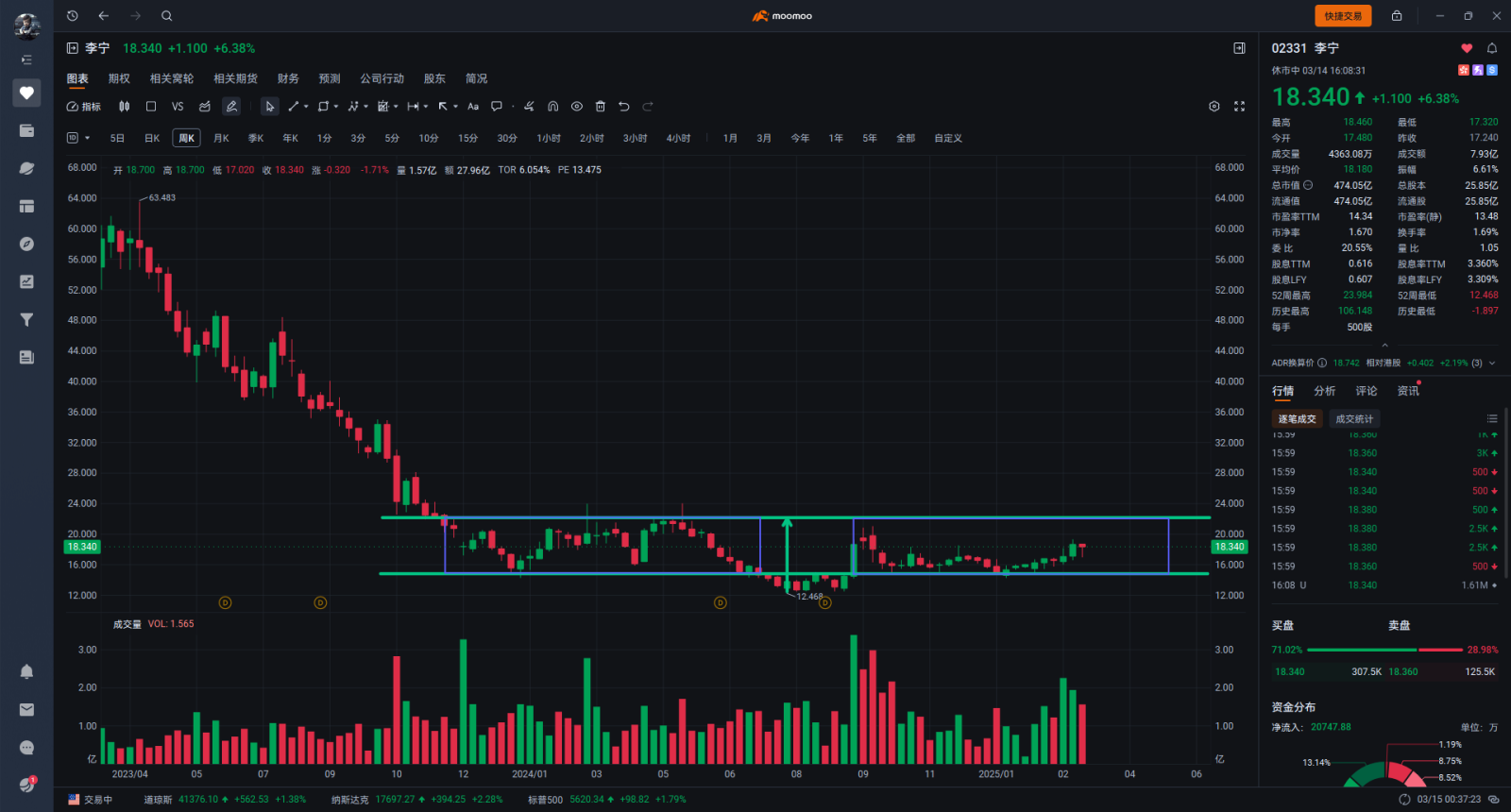Open watchlist heart icon in left sidebar
This screenshot has height=812, width=1511.
(26, 93)
